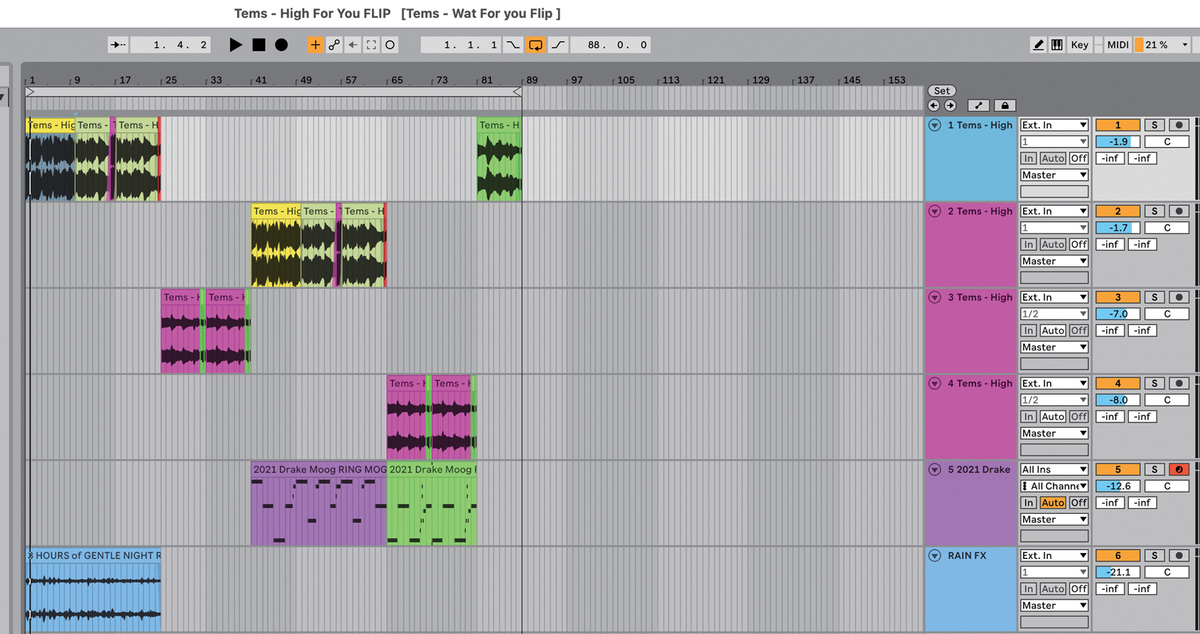Click the Re-Enable Automation back arrow
This screenshot has height=634, width=1200.
[353, 45]
